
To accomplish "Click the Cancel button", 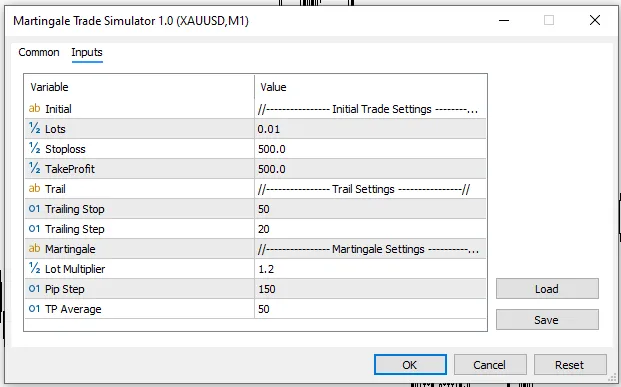I will pos(490,364).
